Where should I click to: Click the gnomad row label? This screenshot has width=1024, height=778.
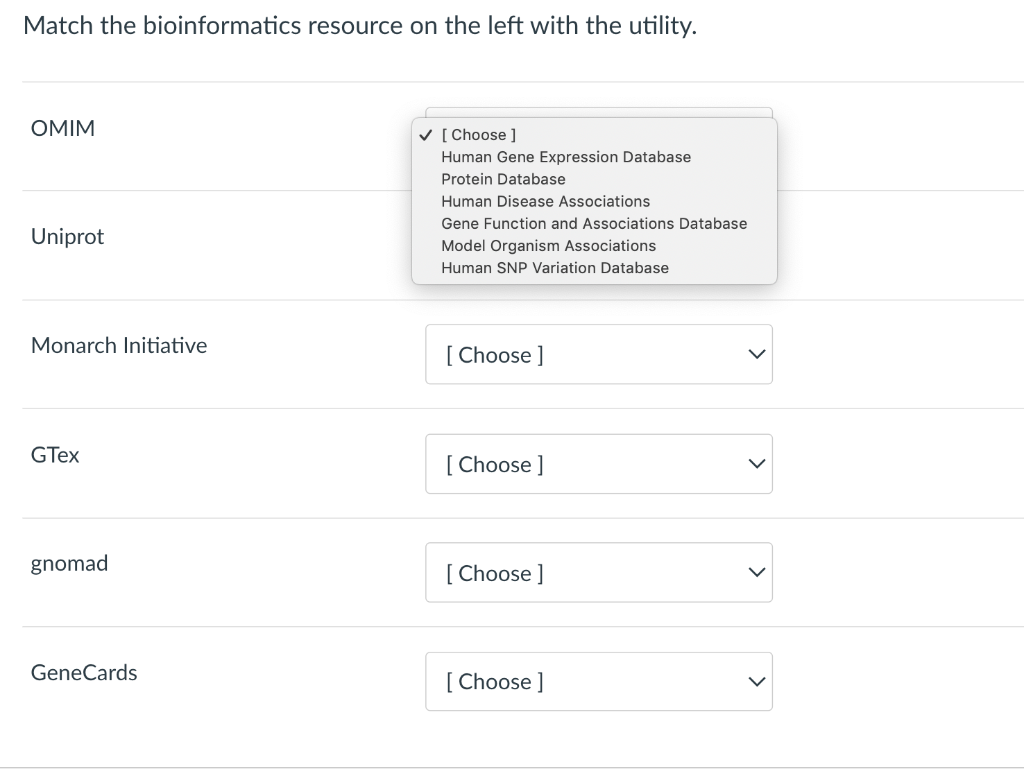tap(69, 563)
